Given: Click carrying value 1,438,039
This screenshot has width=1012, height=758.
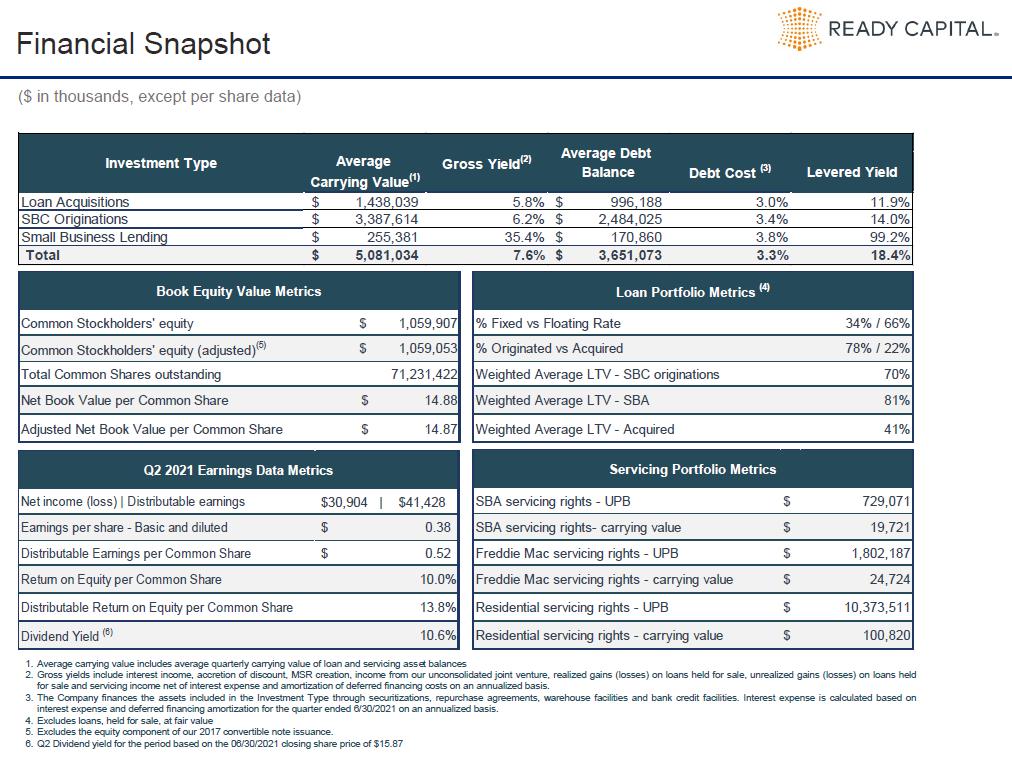Looking at the screenshot, I should (387, 201).
